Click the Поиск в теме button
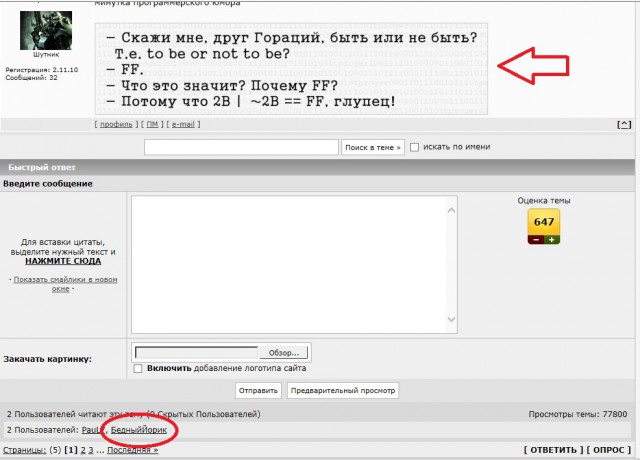 (373, 147)
